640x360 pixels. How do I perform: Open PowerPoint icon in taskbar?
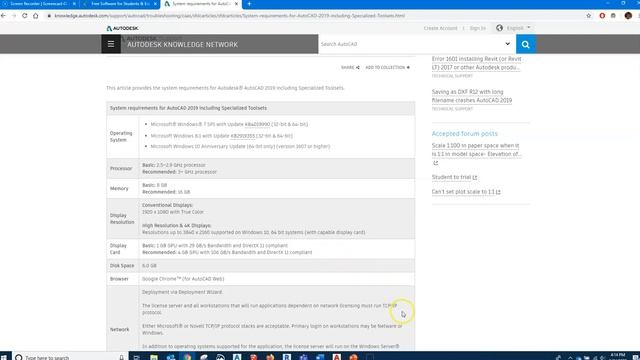(353, 357)
